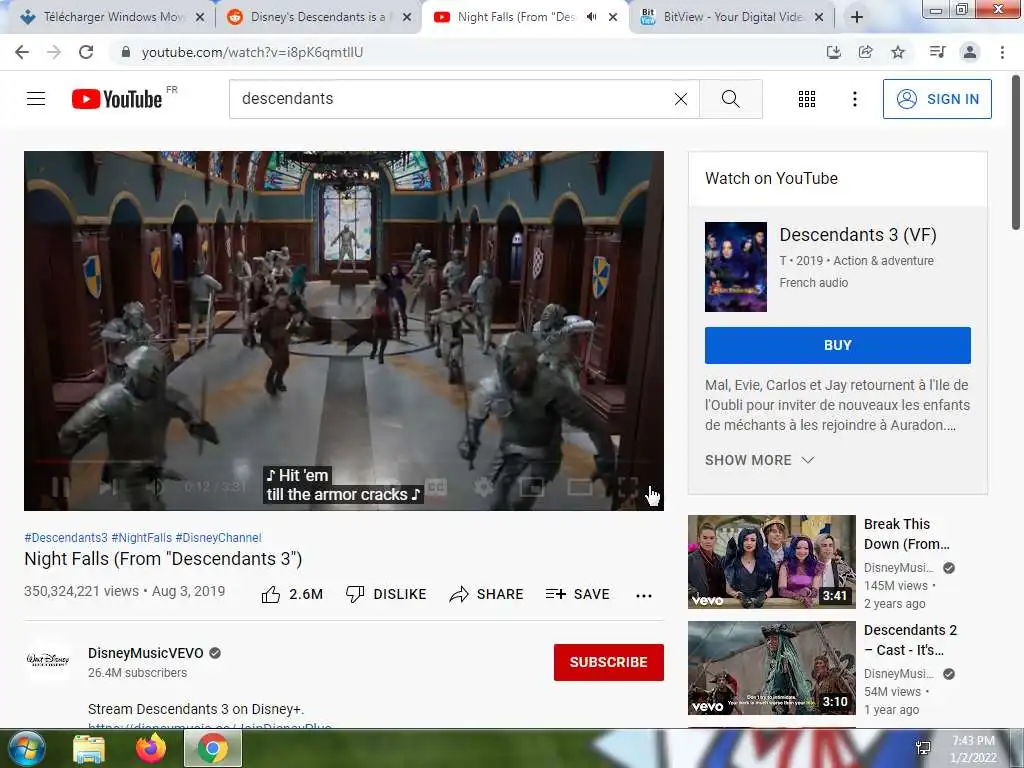Viewport: 1024px width, 768px height.
Task: Launch Firefox from the taskbar
Action: pyautogui.click(x=151, y=748)
